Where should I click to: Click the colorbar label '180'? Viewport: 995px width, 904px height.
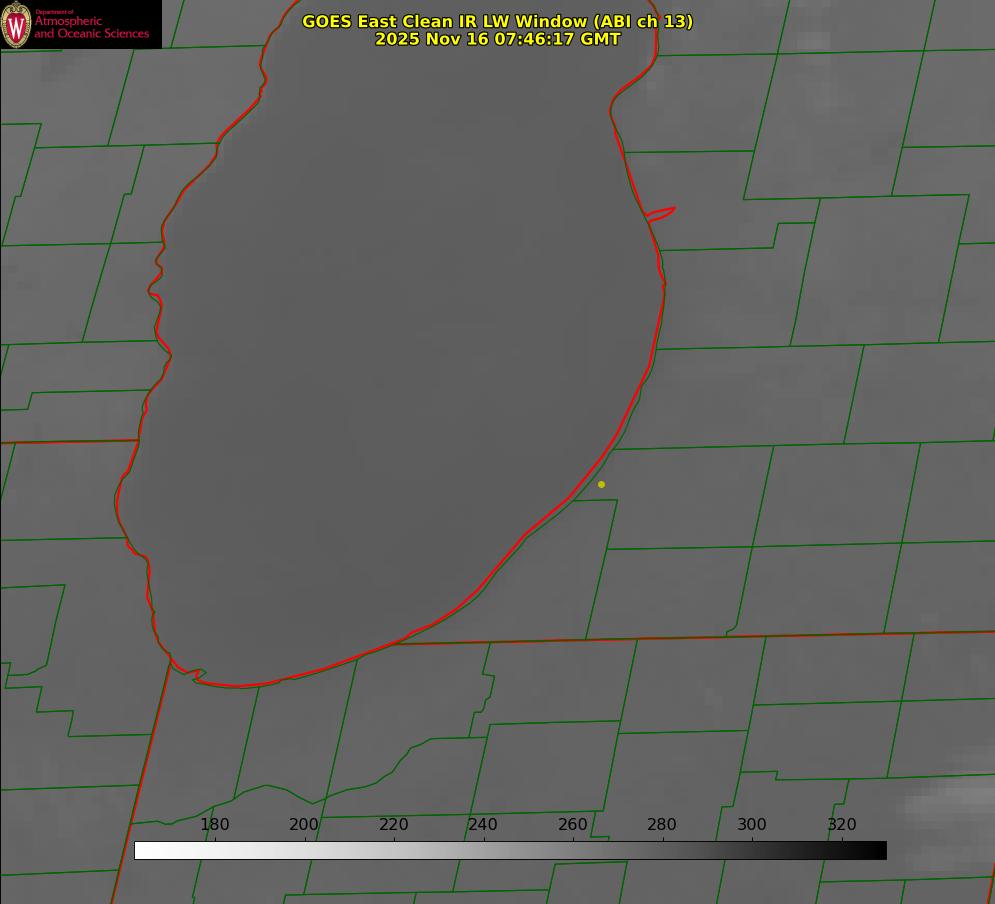[x=214, y=824]
